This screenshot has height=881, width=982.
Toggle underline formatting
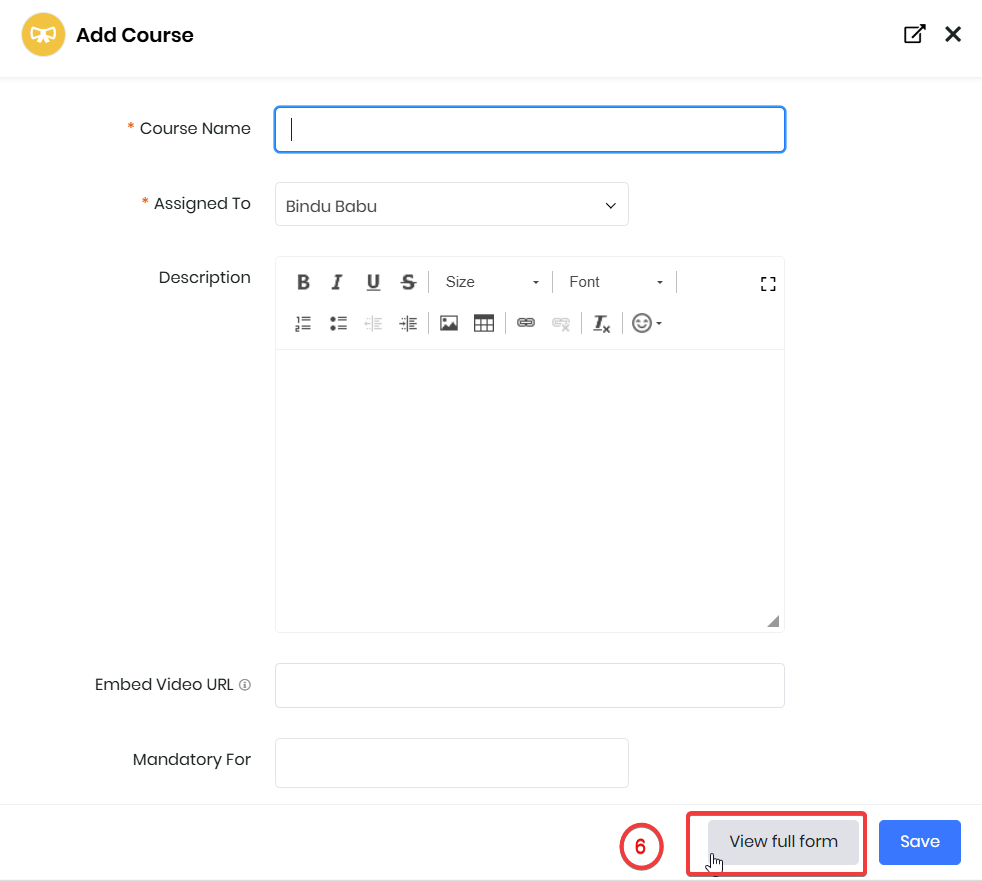click(x=373, y=283)
